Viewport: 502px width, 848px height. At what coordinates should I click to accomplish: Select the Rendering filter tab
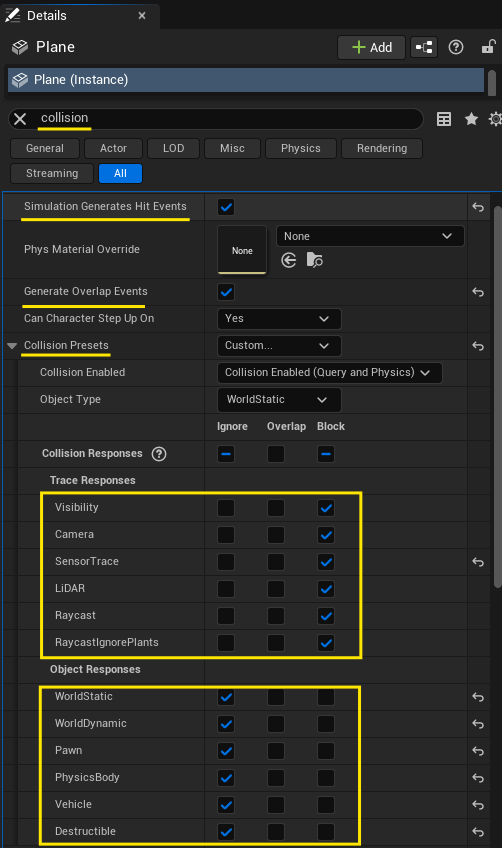point(382,148)
